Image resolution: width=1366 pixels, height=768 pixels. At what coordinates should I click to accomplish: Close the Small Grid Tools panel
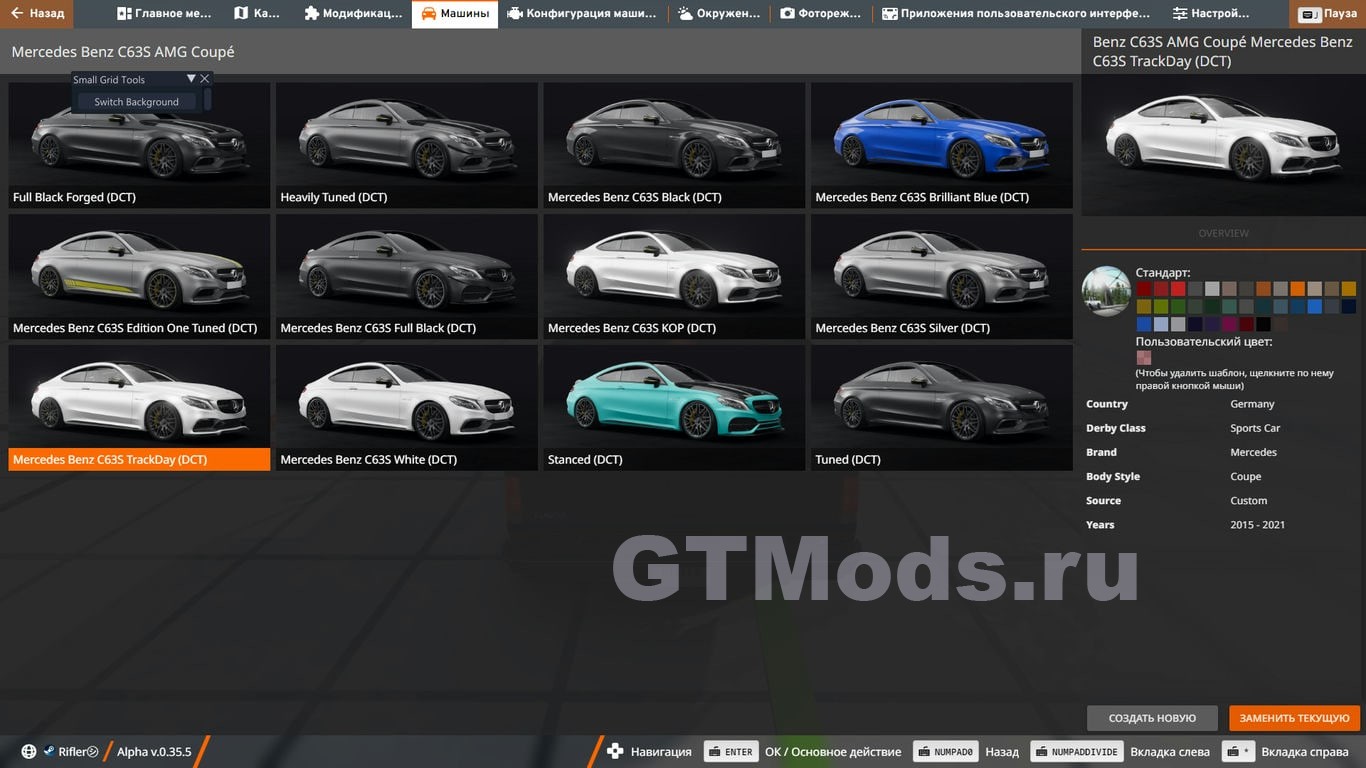coord(205,79)
